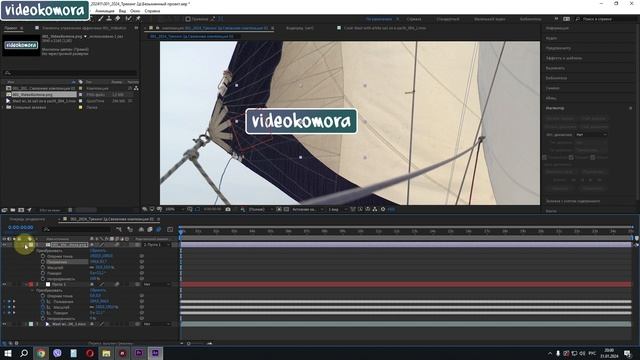The height and width of the screenshot is (360, 640).
Task: Open the active camera view dropdown
Action: 308,209
